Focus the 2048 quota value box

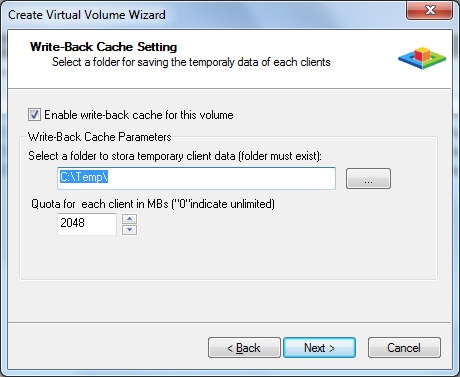point(87,224)
